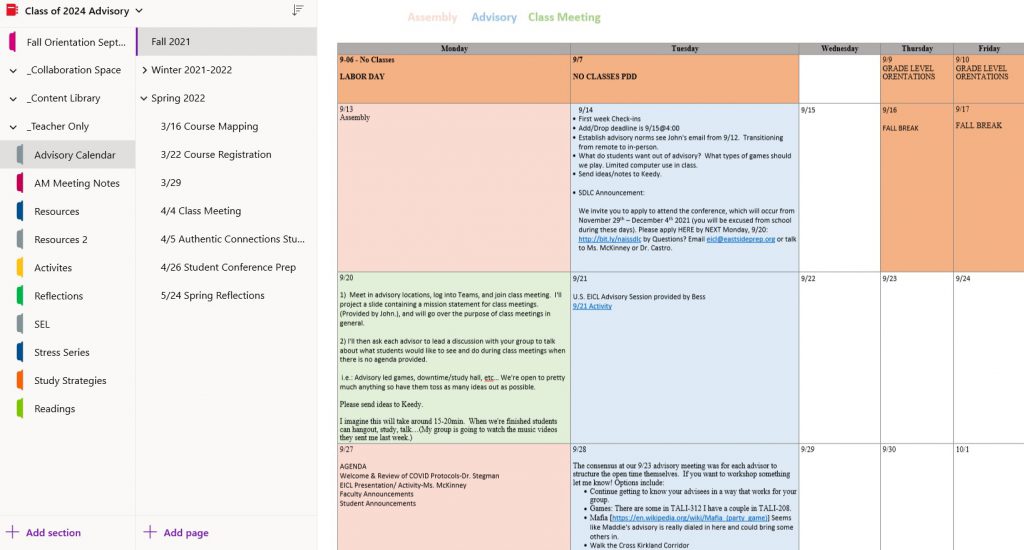Image resolution: width=1024 pixels, height=550 pixels.
Task: Click the yellow Activites section icon
Action: (20, 268)
